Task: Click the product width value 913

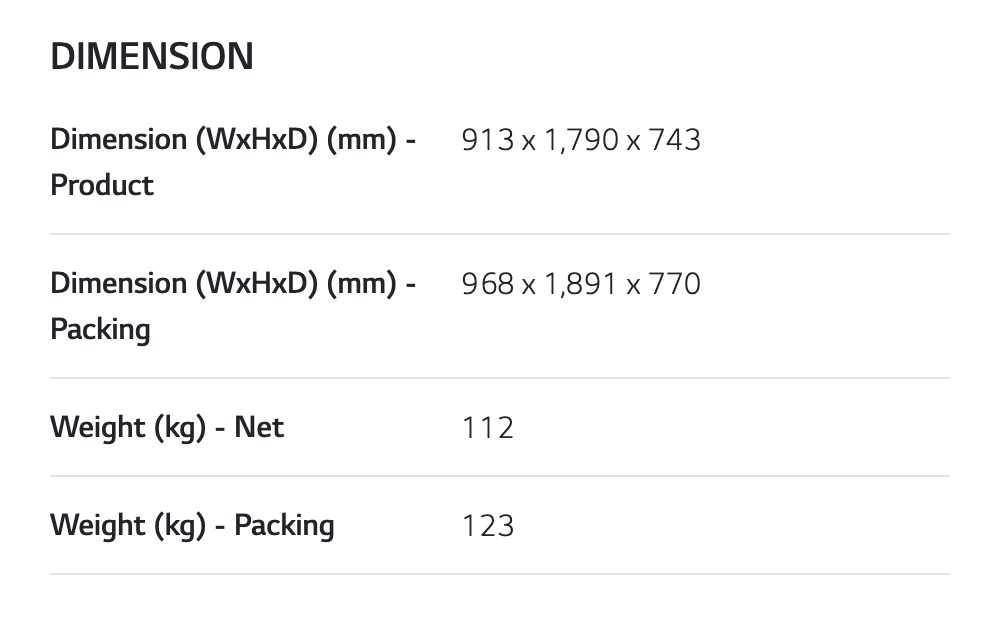Action: pos(488,140)
